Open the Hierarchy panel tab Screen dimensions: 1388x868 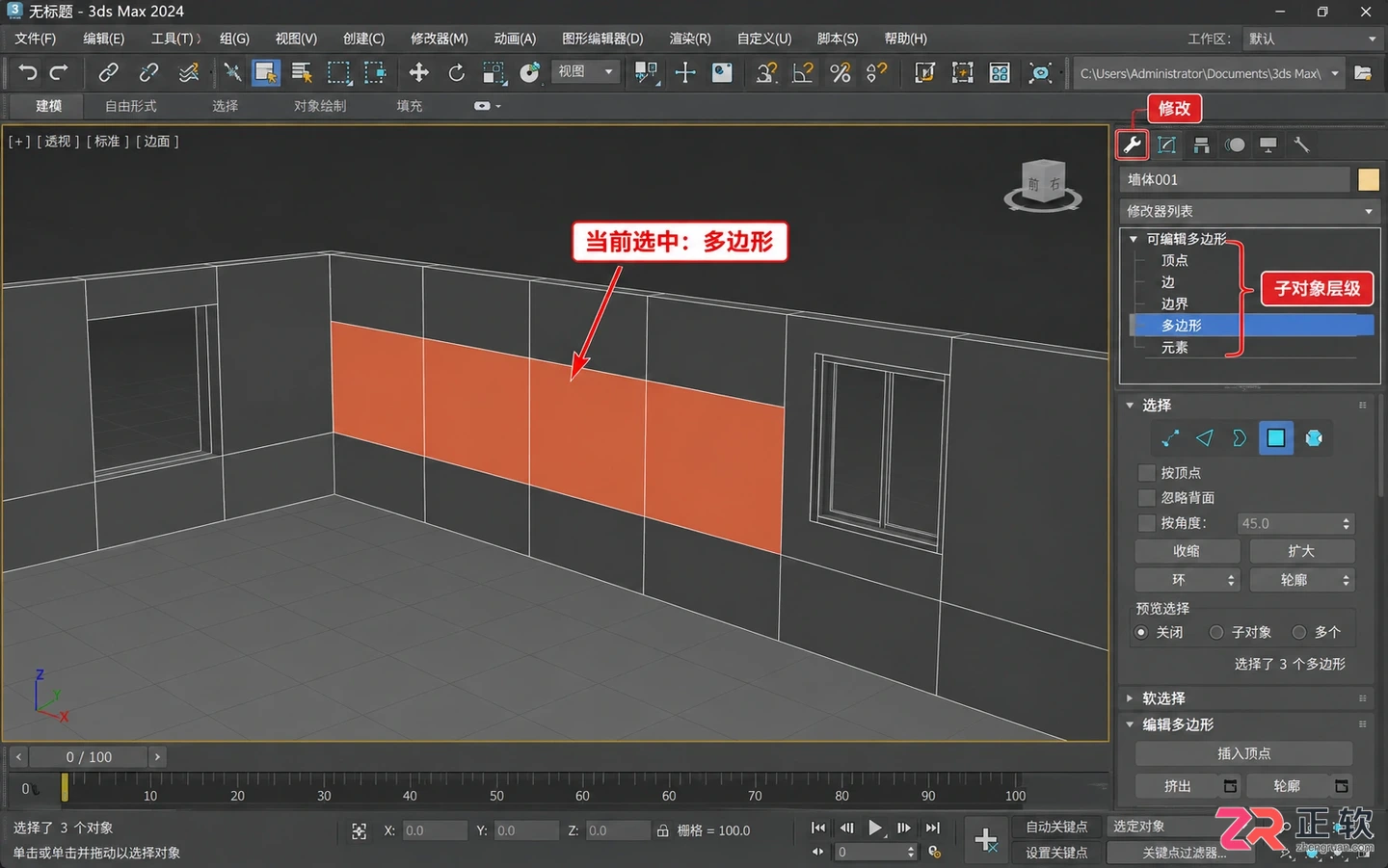pos(1201,145)
